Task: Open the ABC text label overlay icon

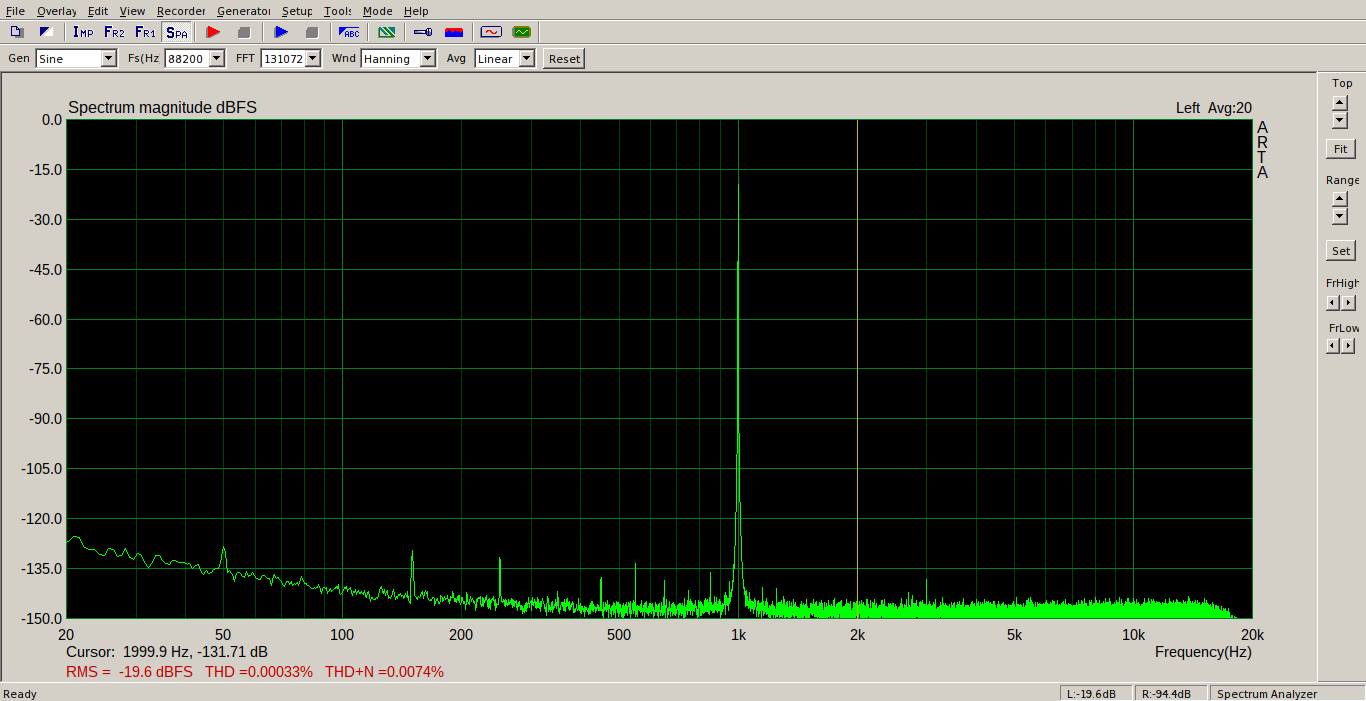Action: 349,32
